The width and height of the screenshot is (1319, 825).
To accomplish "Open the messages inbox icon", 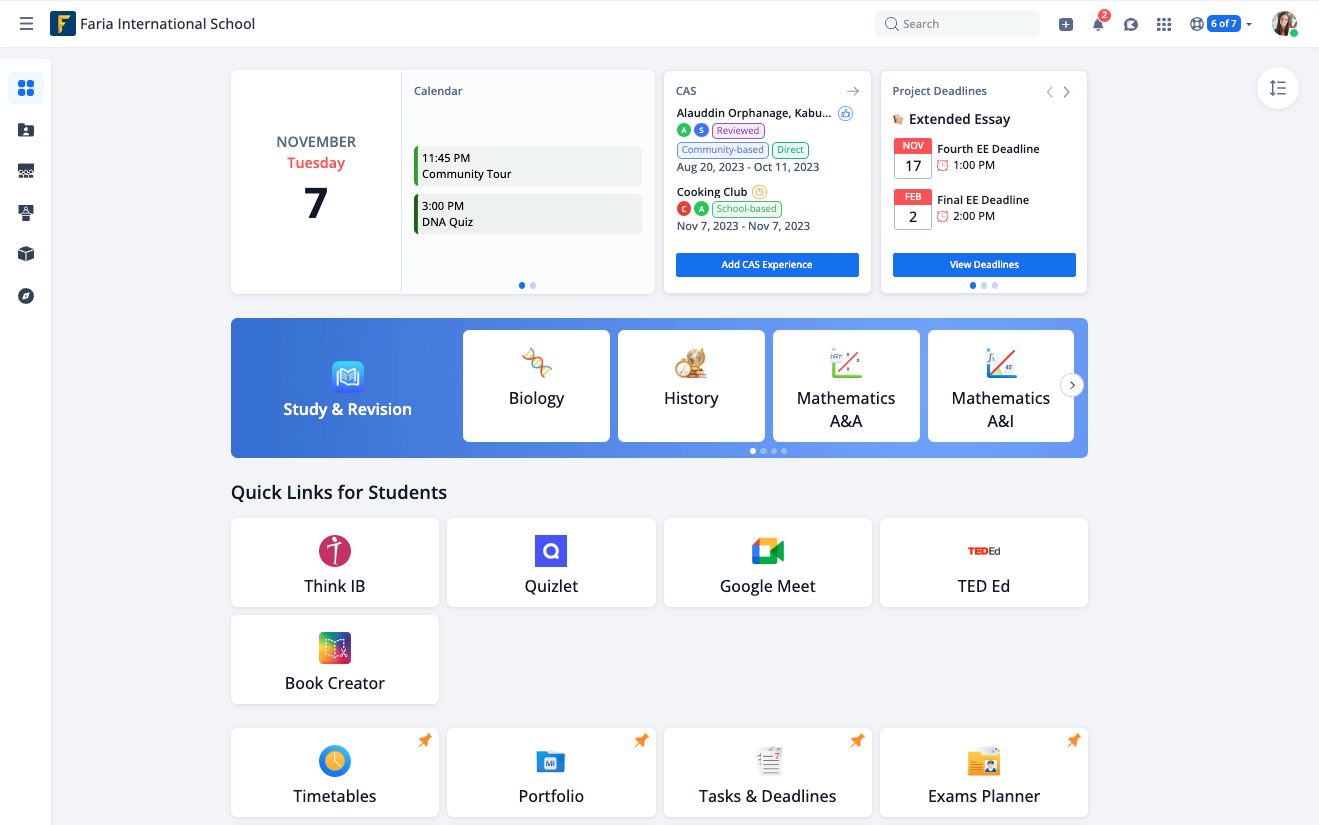I will (1130, 23).
